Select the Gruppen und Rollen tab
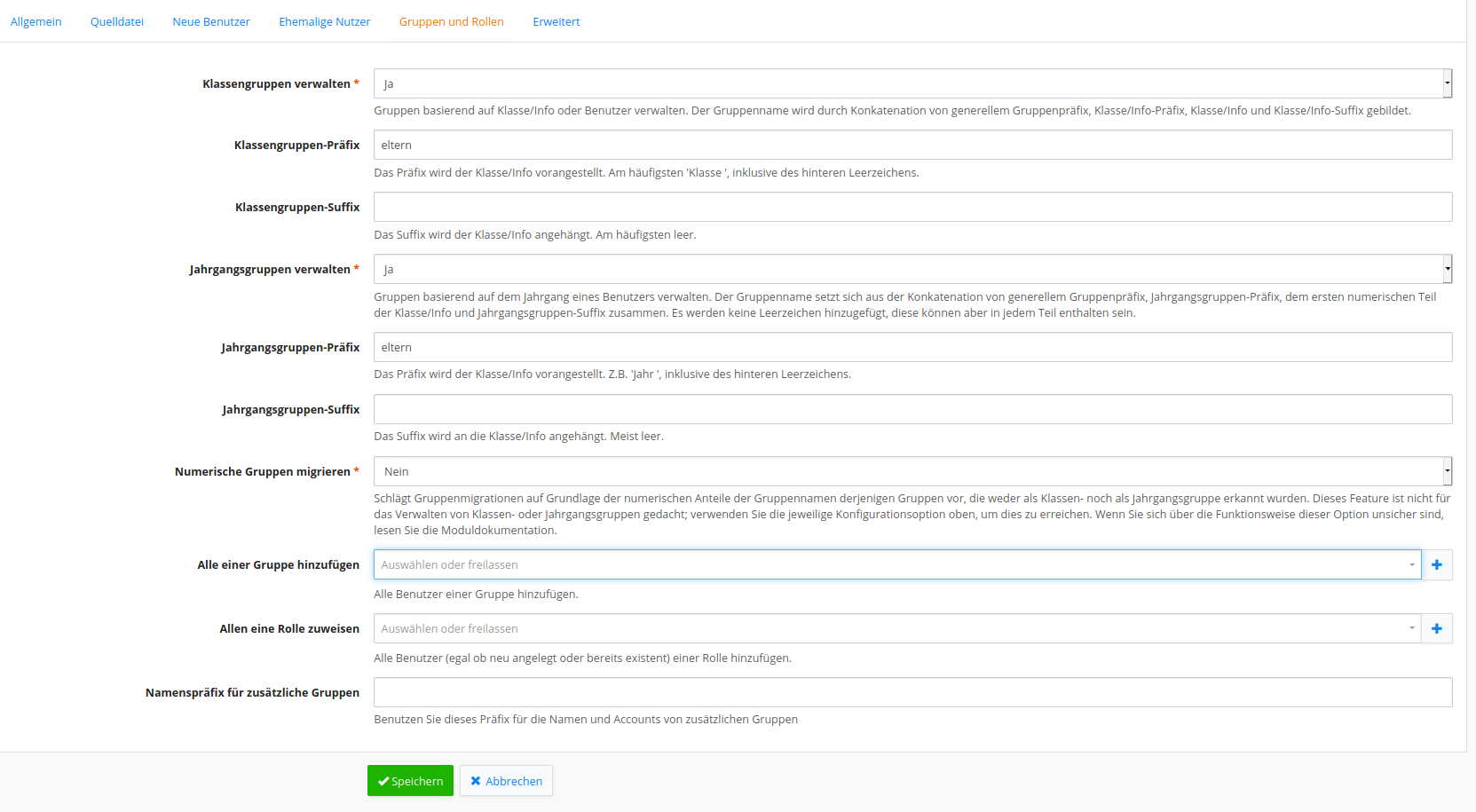The image size is (1476, 812). (451, 22)
